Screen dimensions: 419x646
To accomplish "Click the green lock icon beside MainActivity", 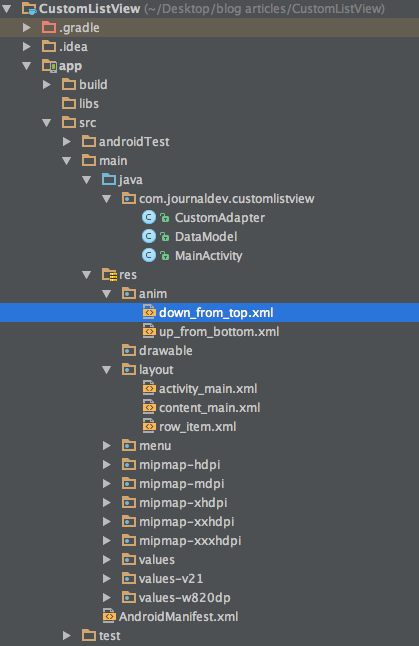I will pos(165,256).
